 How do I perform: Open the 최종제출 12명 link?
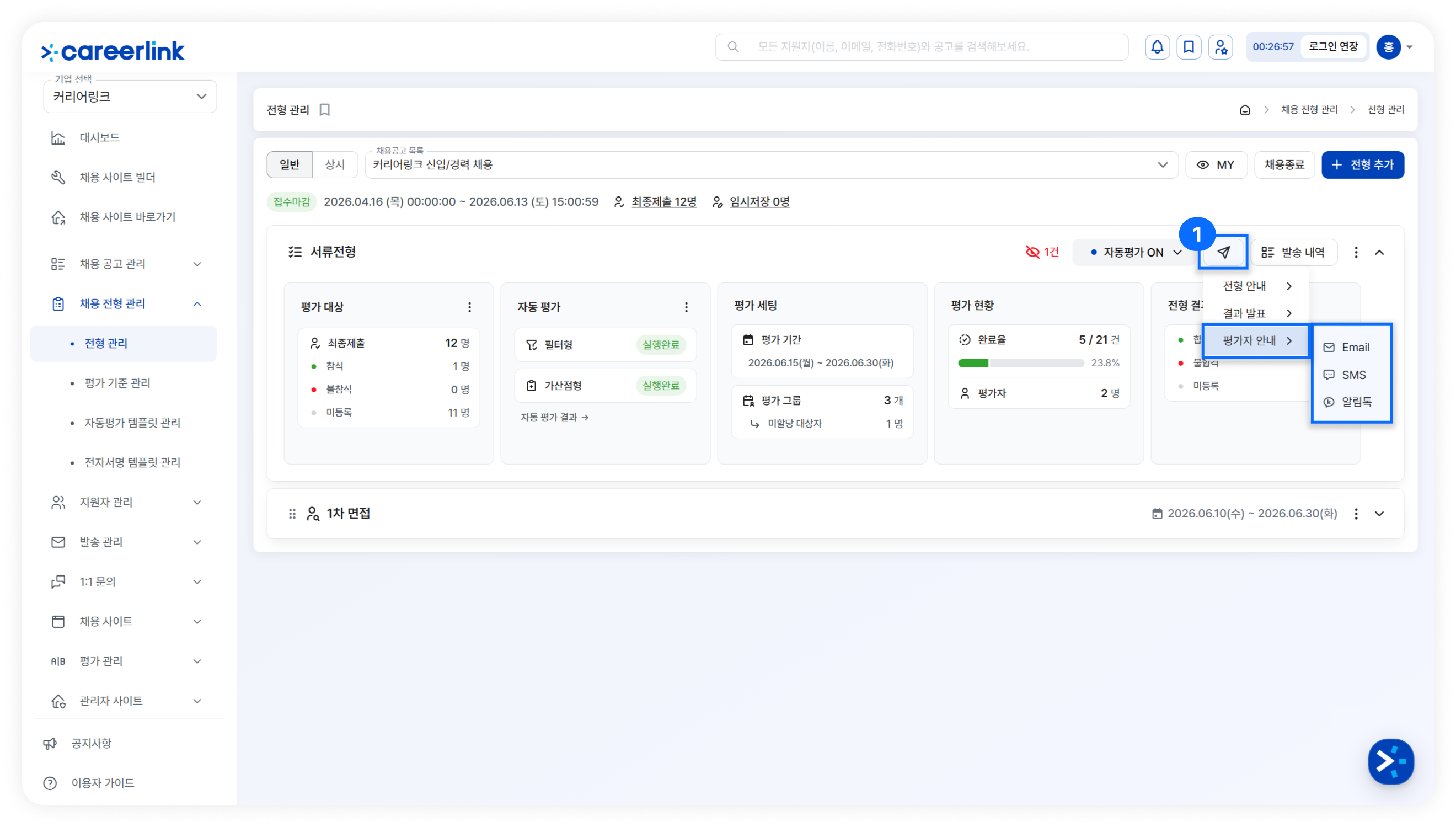[x=663, y=202]
